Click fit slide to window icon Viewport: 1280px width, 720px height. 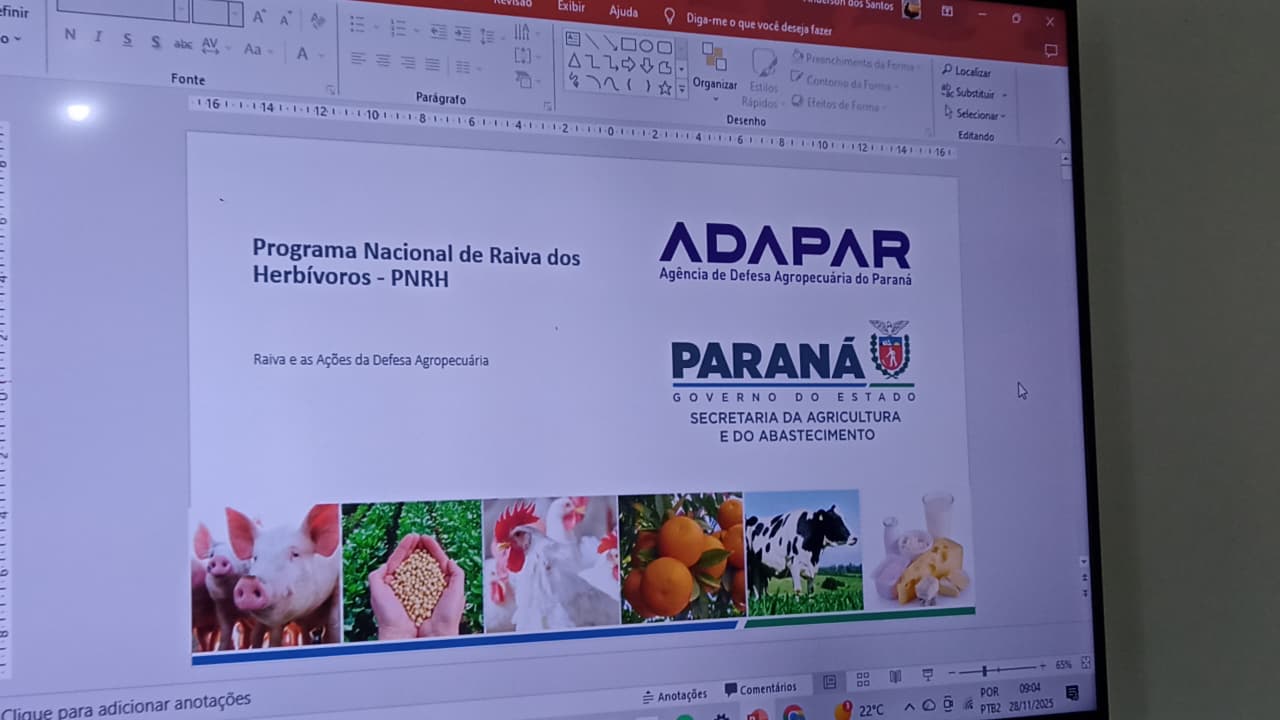point(1086,663)
